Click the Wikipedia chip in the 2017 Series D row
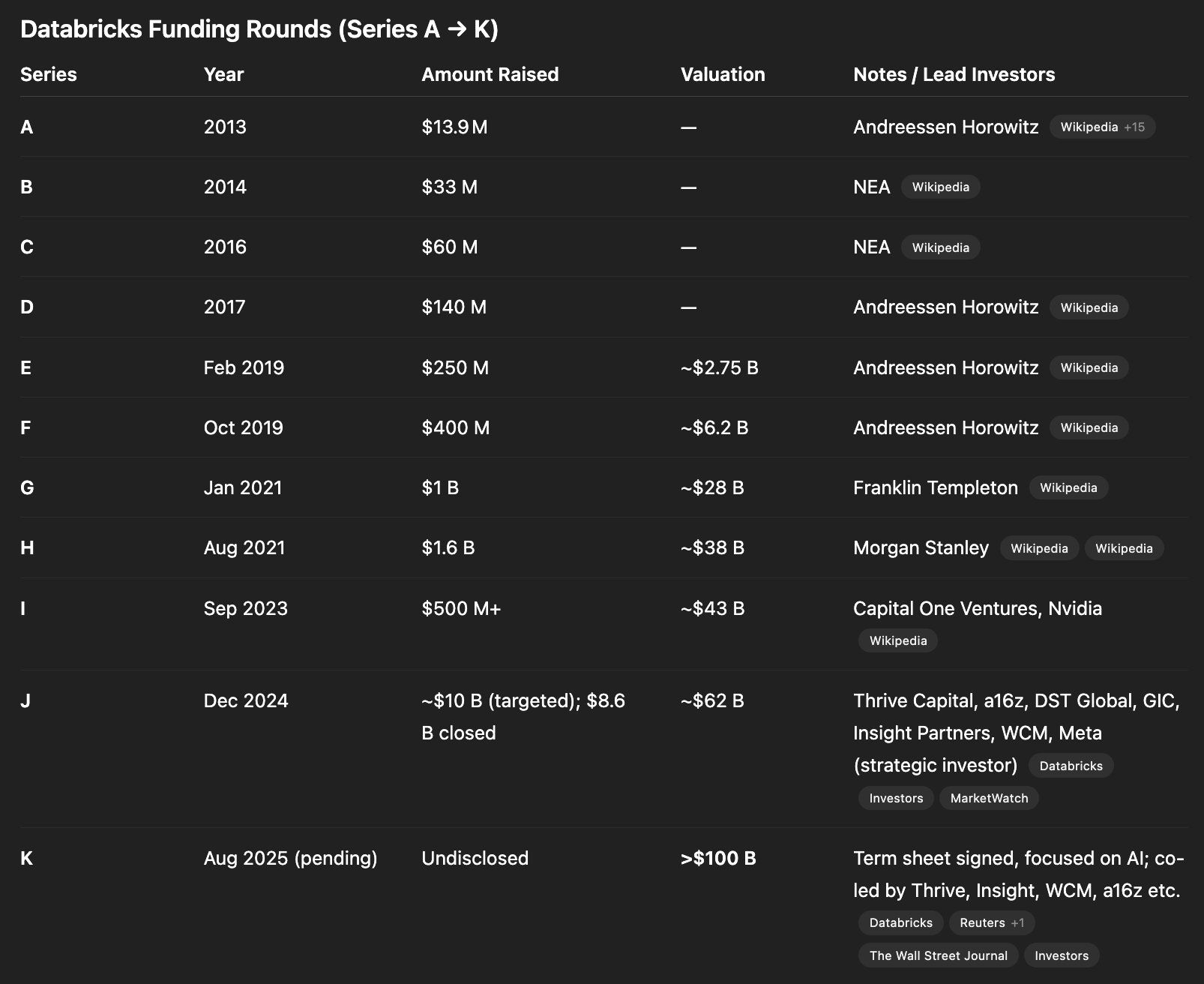Viewport: 1204px width, 984px height. pyautogui.click(x=1089, y=307)
